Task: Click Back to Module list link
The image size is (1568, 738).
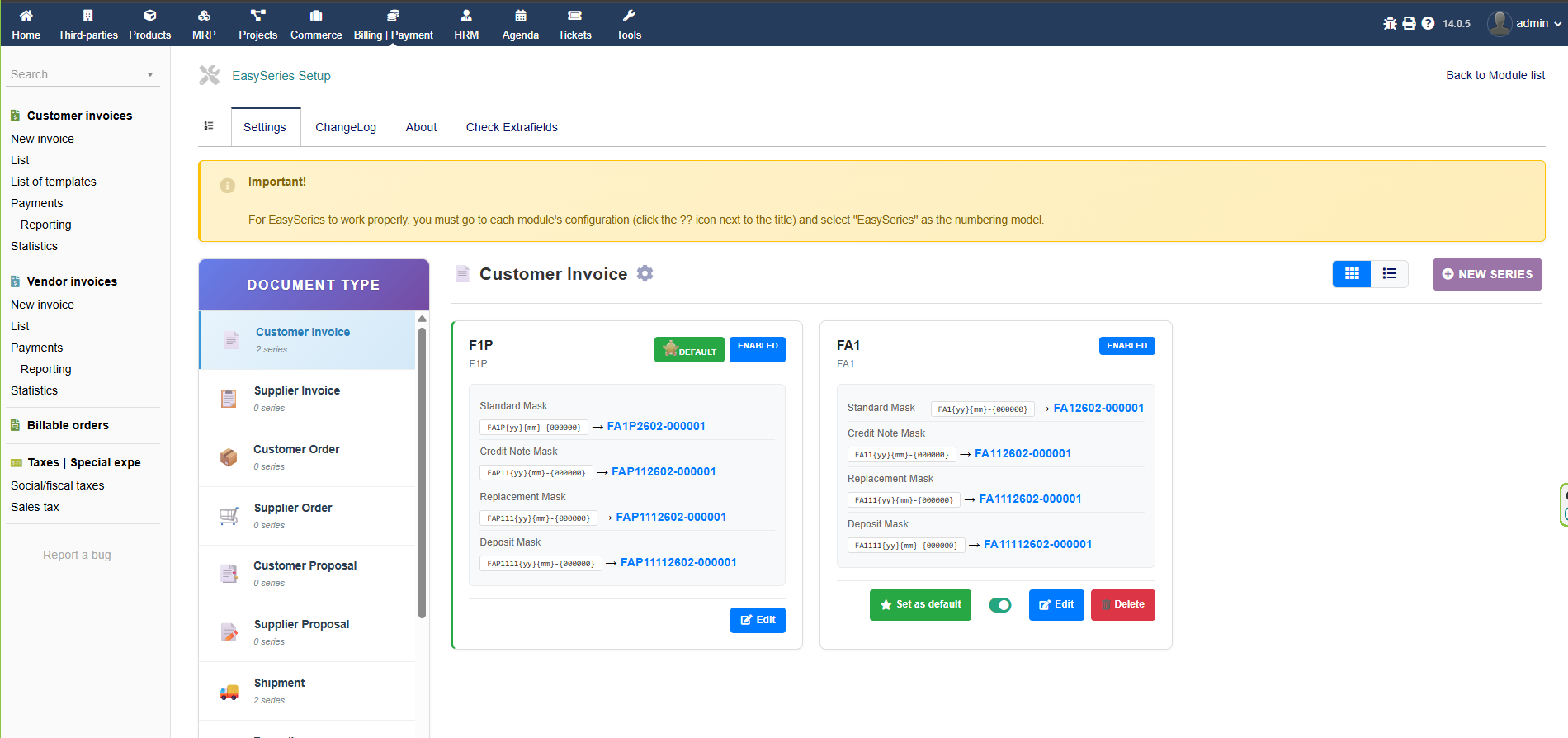Action: (1495, 75)
